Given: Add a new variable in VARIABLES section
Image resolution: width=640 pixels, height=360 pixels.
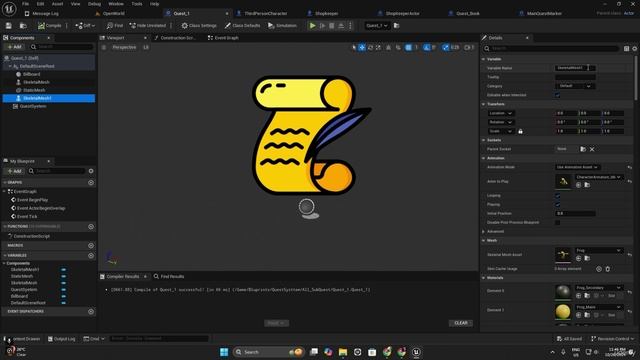Looking at the screenshot, I should click(91, 256).
